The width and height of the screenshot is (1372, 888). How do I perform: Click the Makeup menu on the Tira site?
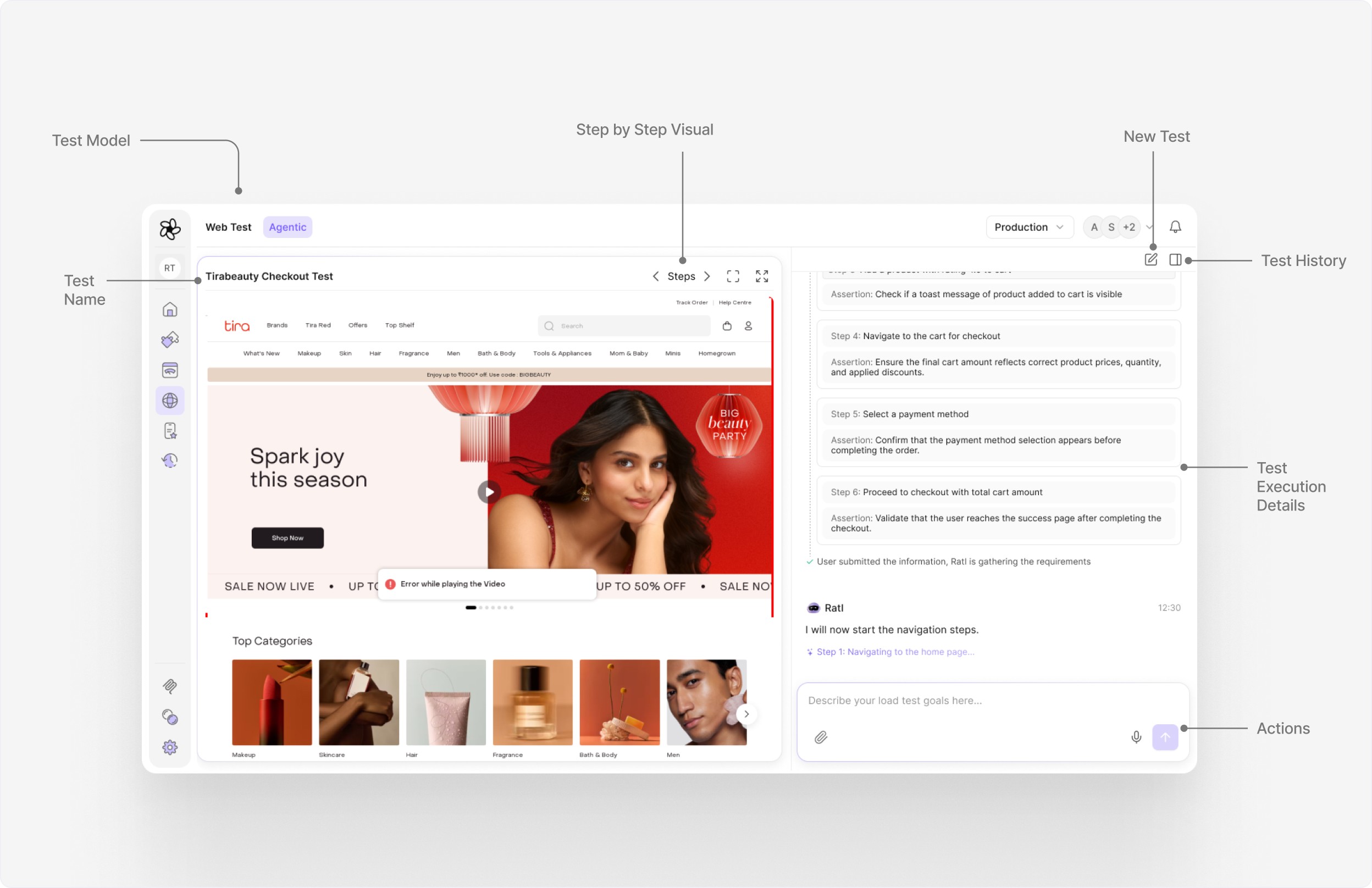pyautogui.click(x=309, y=353)
